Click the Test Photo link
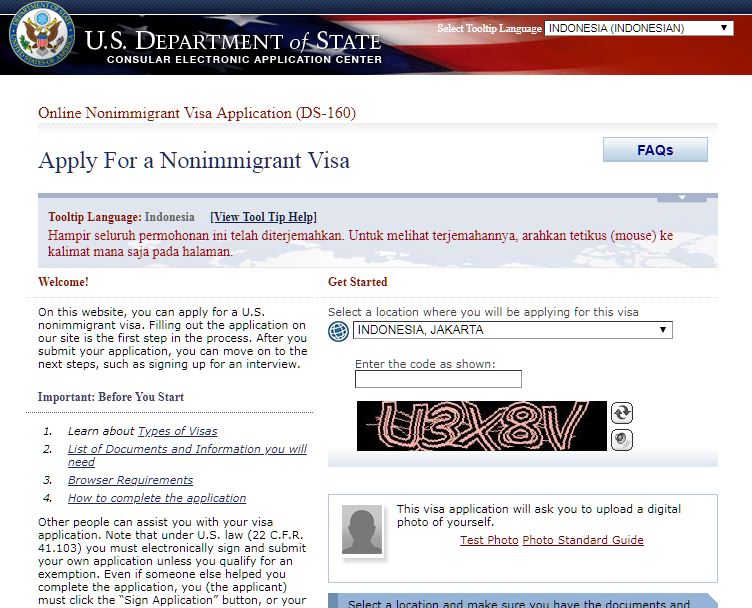Viewport: 752px width, 608px height. coord(489,540)
